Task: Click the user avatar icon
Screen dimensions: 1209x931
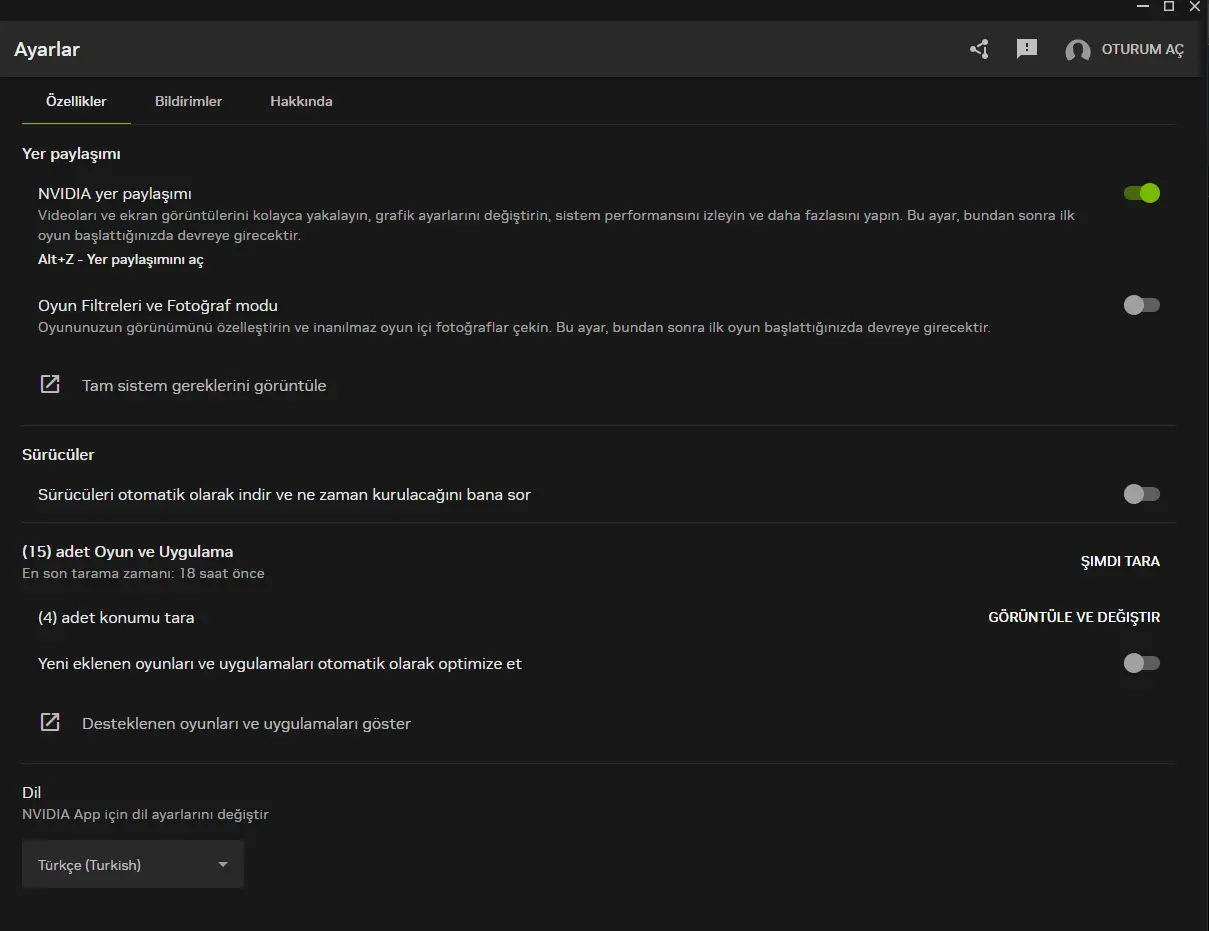Action: pyautogui.click(x=1078, y=50)
